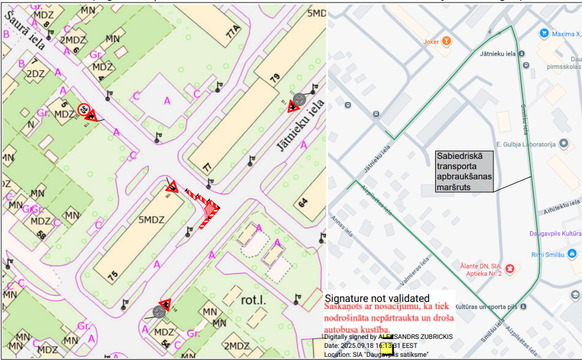The width and height of the screenshot is (582, 360).
Task: Click the Signature not validated text
Action: [x=377, y=298]
